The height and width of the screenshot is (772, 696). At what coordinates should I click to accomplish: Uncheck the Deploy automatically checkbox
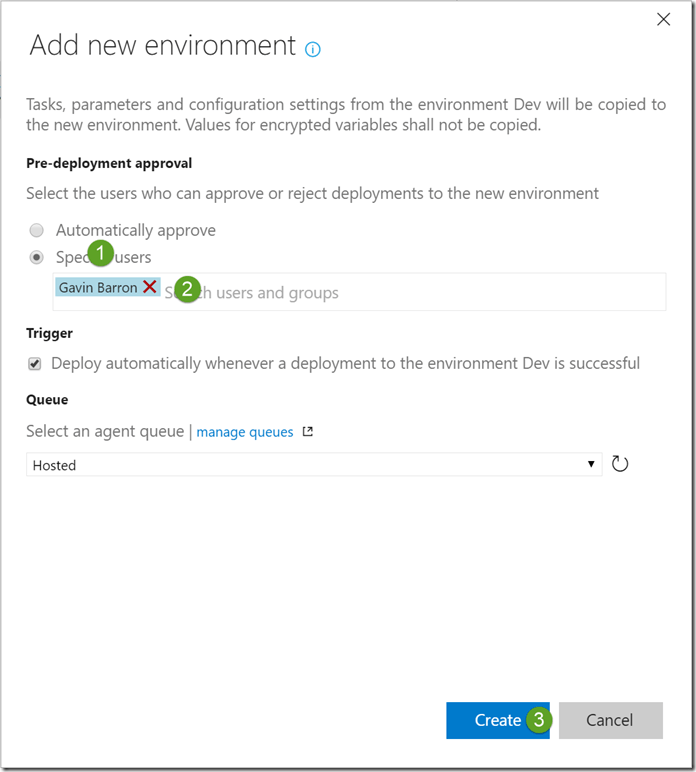click(35, 364)
